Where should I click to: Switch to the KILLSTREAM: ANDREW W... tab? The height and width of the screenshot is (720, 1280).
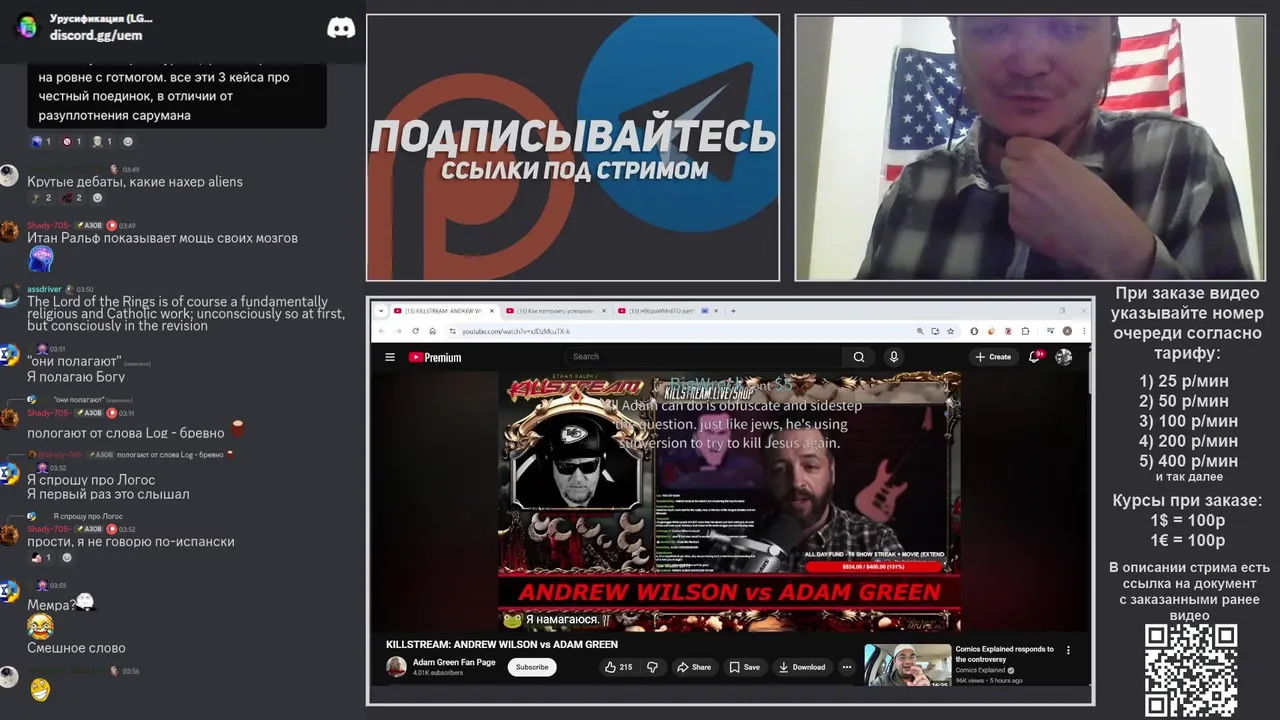pos(442,311)
